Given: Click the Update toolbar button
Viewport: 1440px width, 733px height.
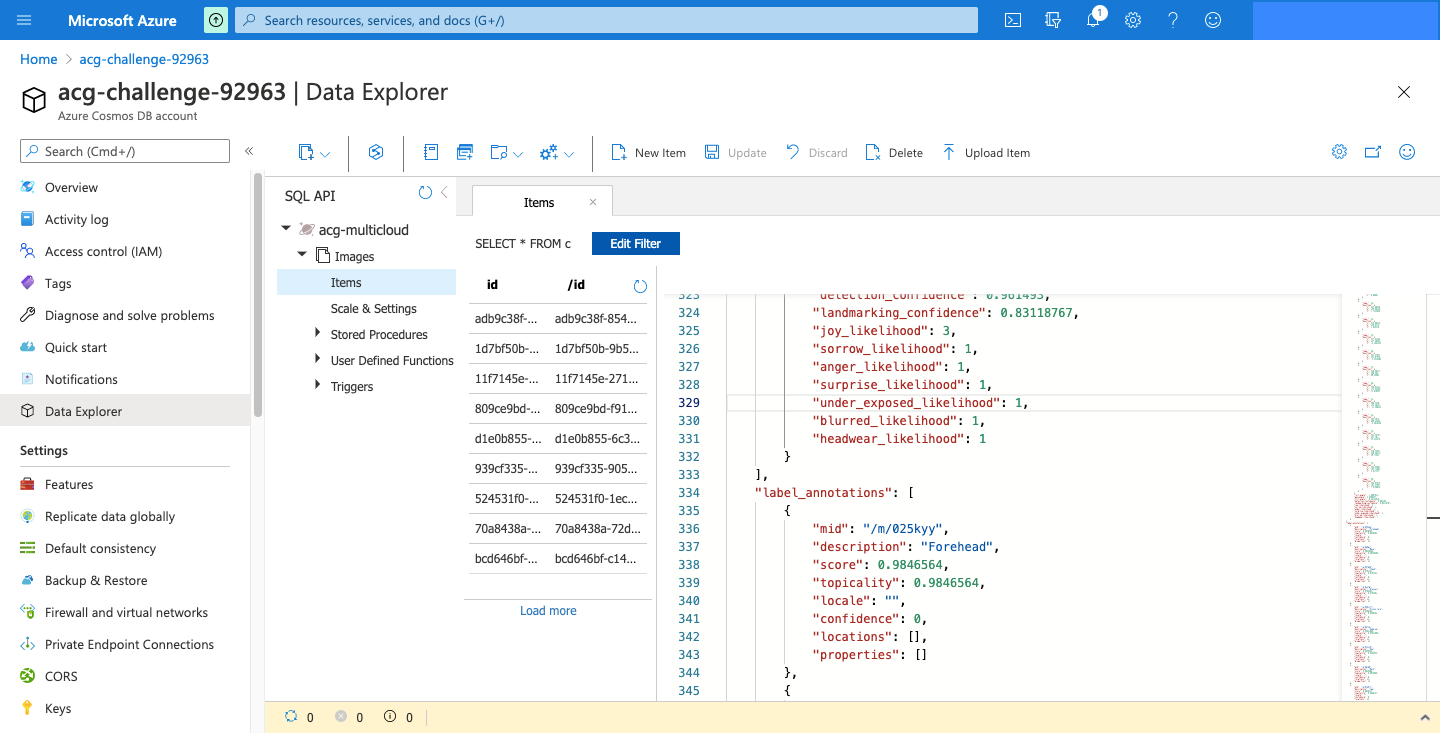Looking at the screenshot, I should [x=736, y=153].
